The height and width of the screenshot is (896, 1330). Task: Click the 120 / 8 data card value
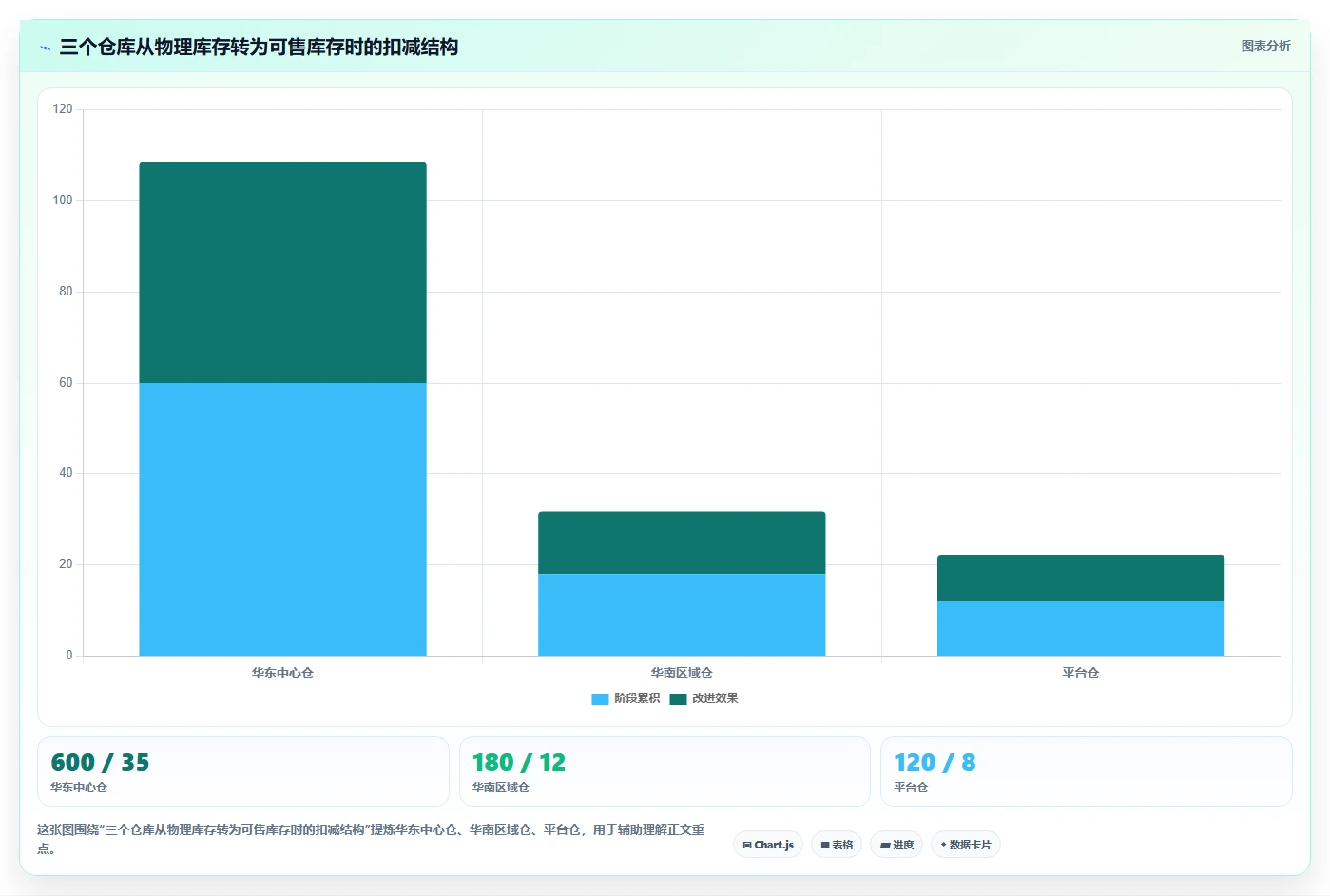935,763
